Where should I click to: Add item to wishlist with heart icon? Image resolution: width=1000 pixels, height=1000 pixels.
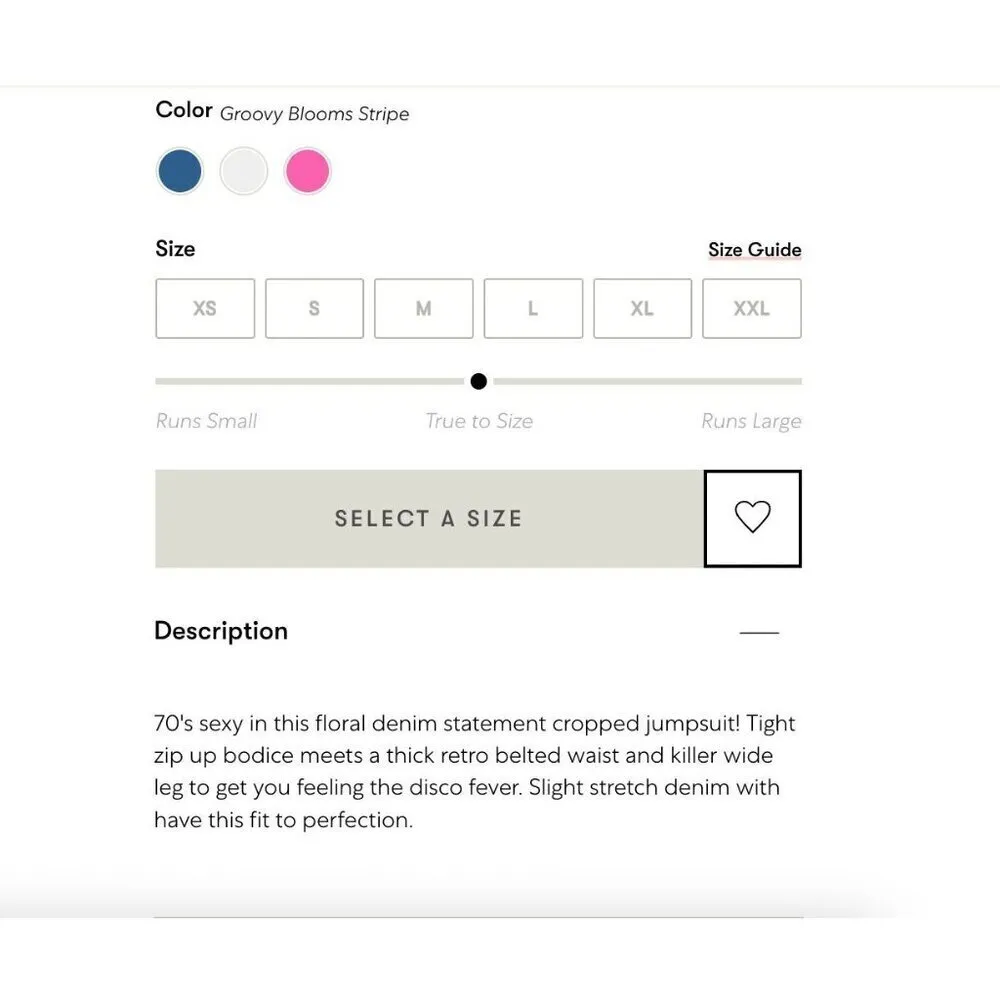point(752,518)
